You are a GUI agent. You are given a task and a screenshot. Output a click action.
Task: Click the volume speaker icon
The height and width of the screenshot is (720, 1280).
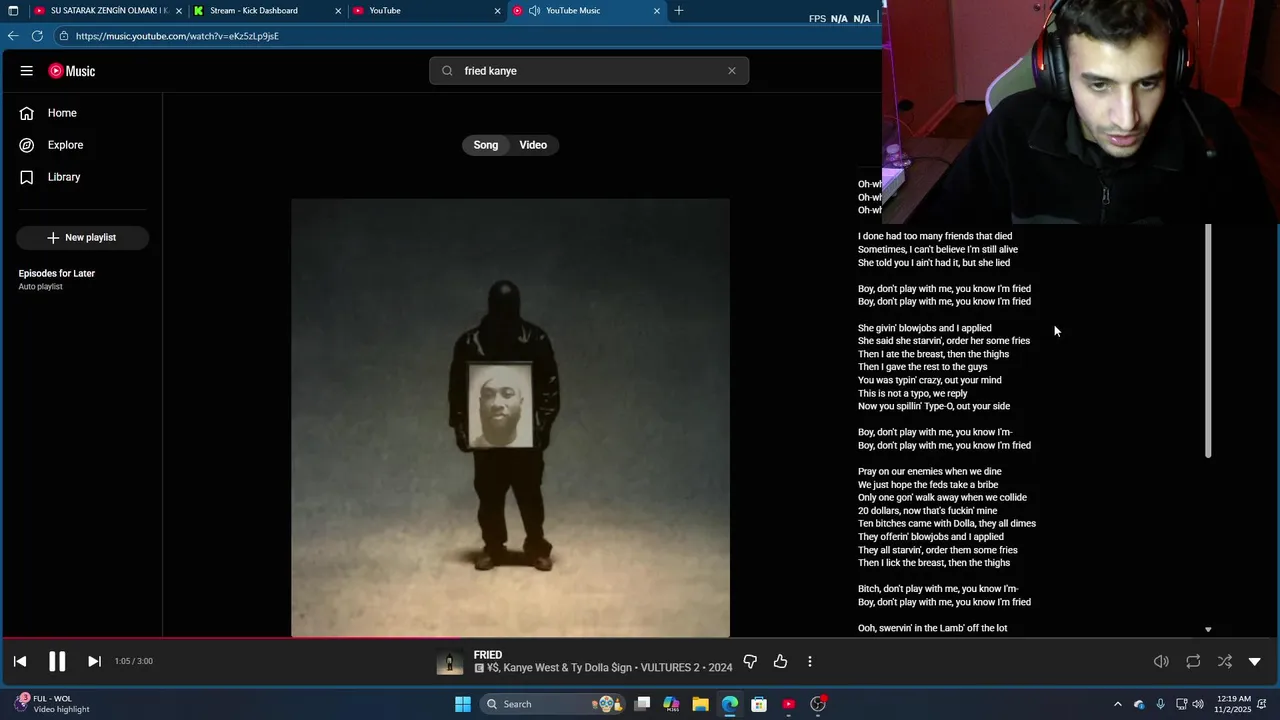pos(1161,661)
